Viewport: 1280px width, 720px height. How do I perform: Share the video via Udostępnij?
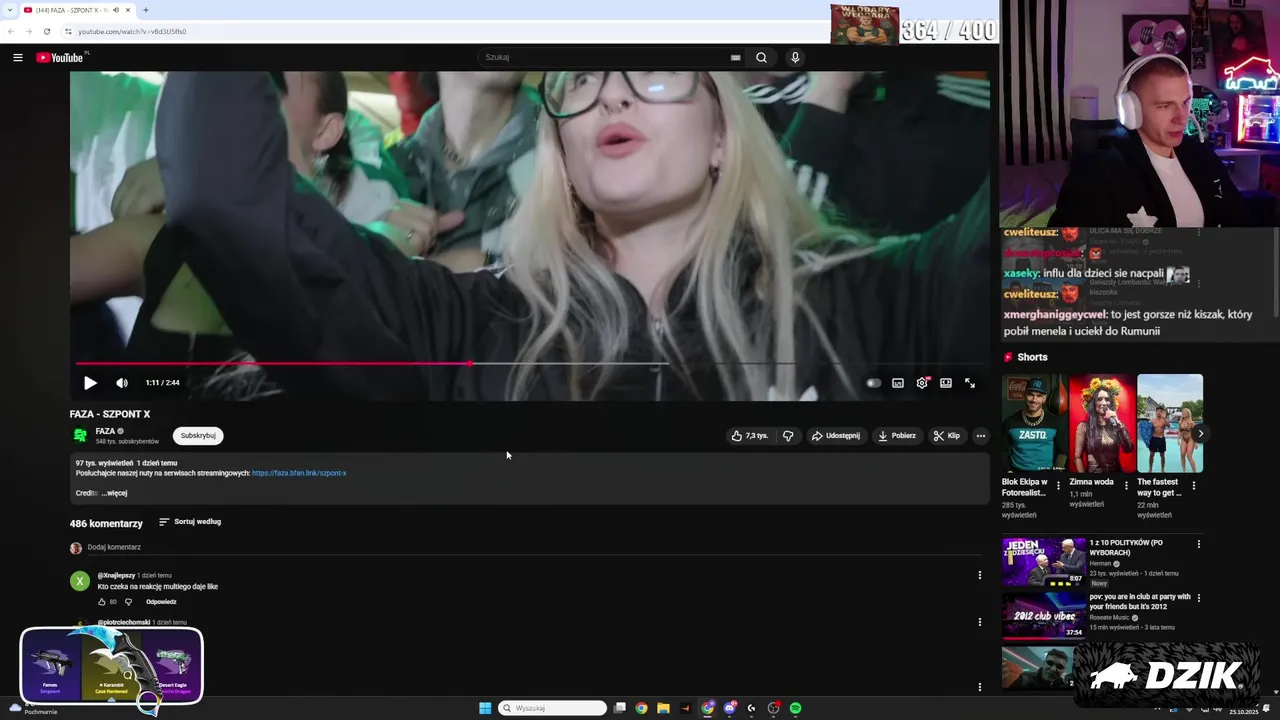(836, 436)
